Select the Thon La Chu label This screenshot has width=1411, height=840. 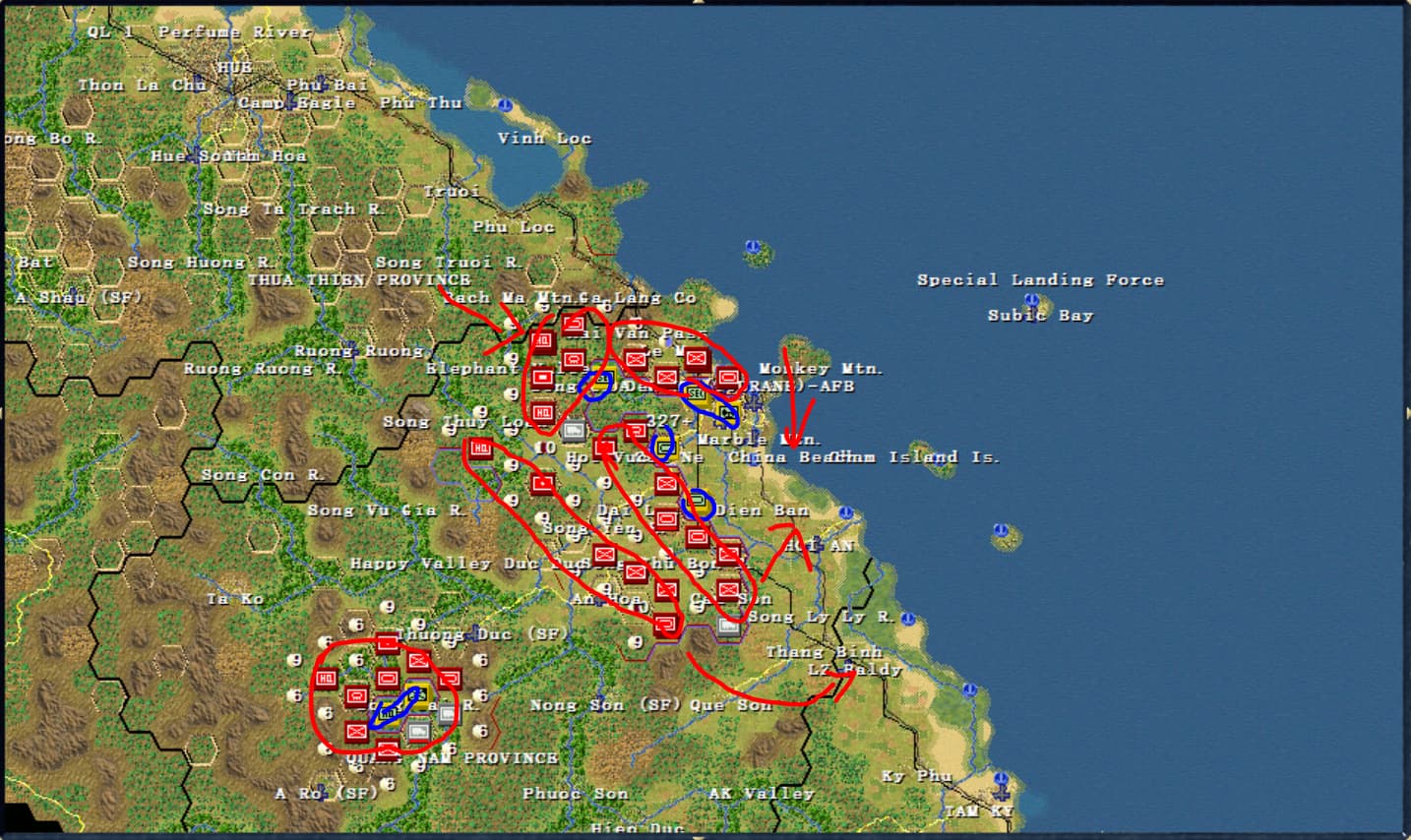pos(142,86)
